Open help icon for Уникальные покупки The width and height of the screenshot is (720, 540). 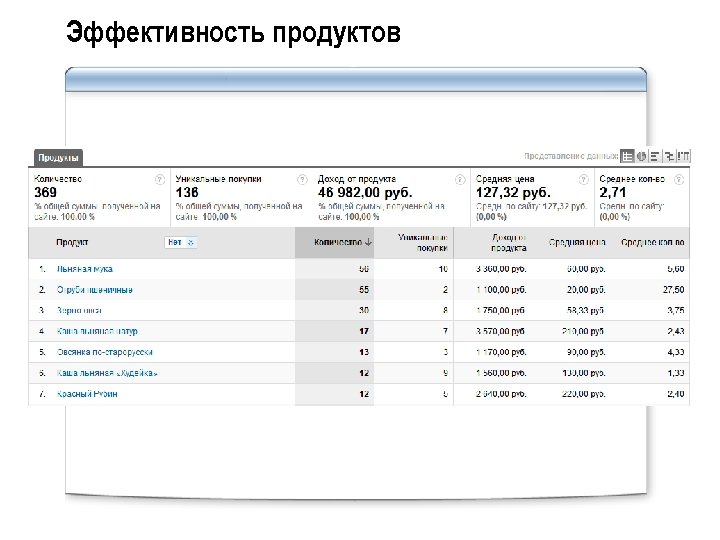click(302, 180)
